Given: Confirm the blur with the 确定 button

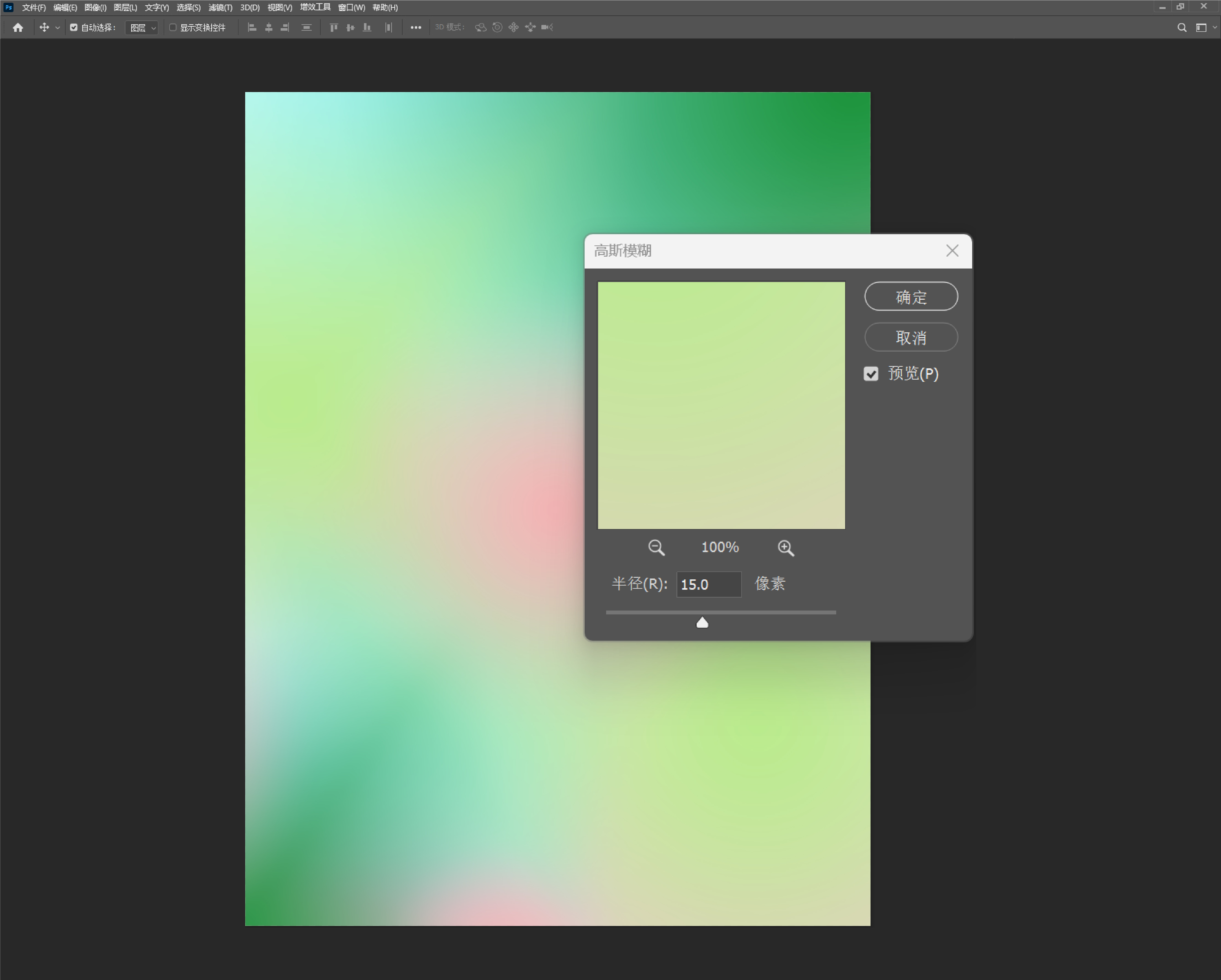Looking at the screenshot, I should 911,296.
